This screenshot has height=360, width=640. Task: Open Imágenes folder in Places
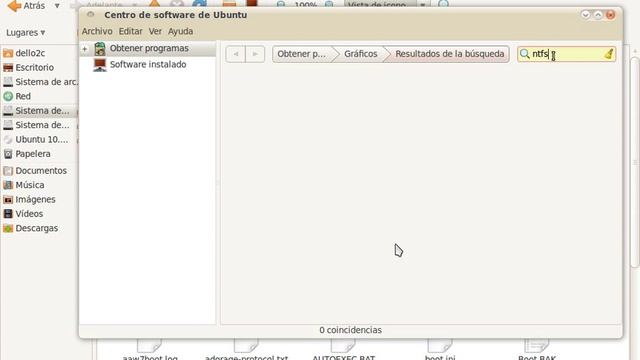(x=29, y=199)
